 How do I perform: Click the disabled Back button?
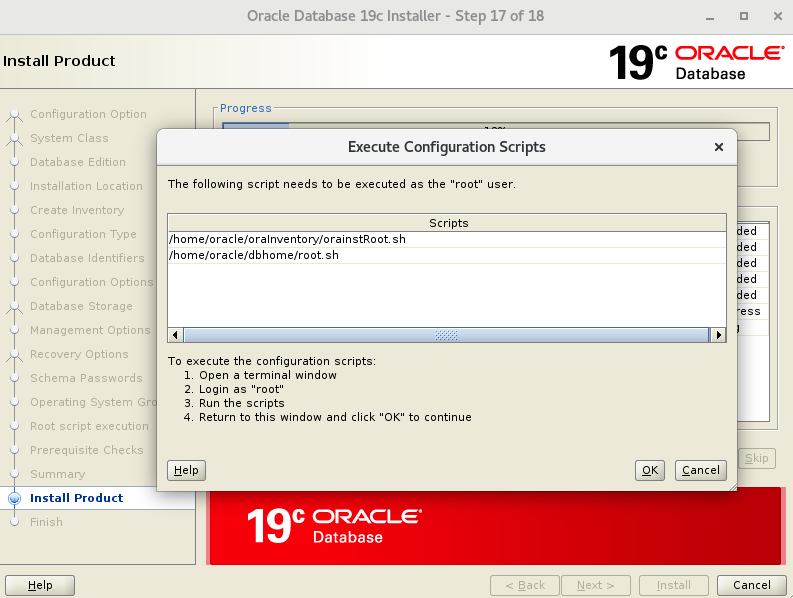(x=525, y=585)
